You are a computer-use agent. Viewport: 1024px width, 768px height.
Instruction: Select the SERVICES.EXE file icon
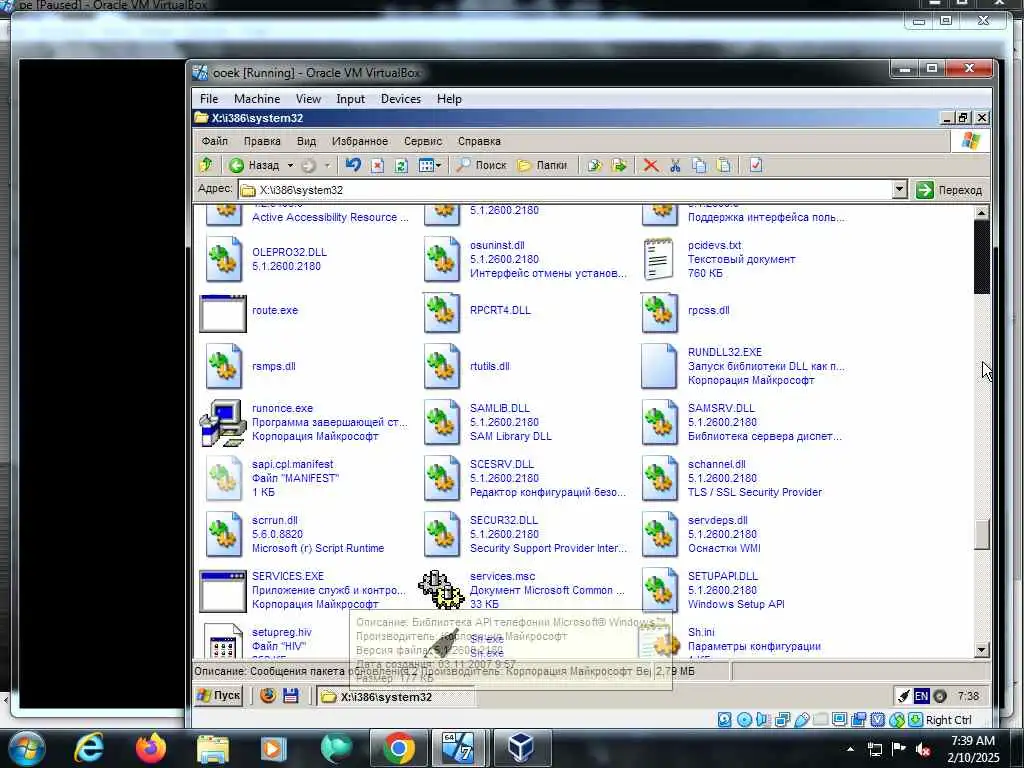(223, 591)
